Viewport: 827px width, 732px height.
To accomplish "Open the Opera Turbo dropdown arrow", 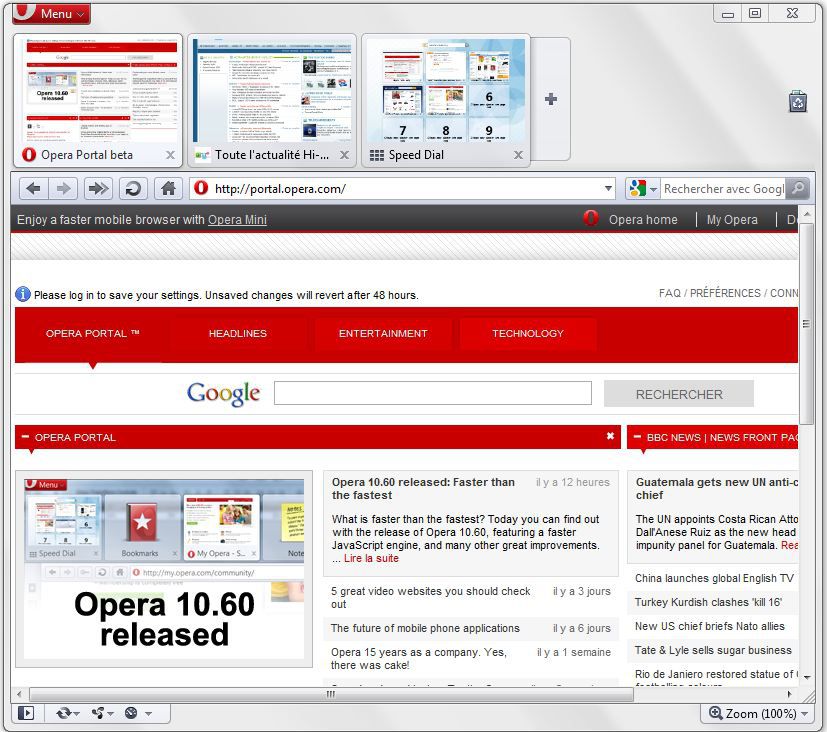I will 148,714.
